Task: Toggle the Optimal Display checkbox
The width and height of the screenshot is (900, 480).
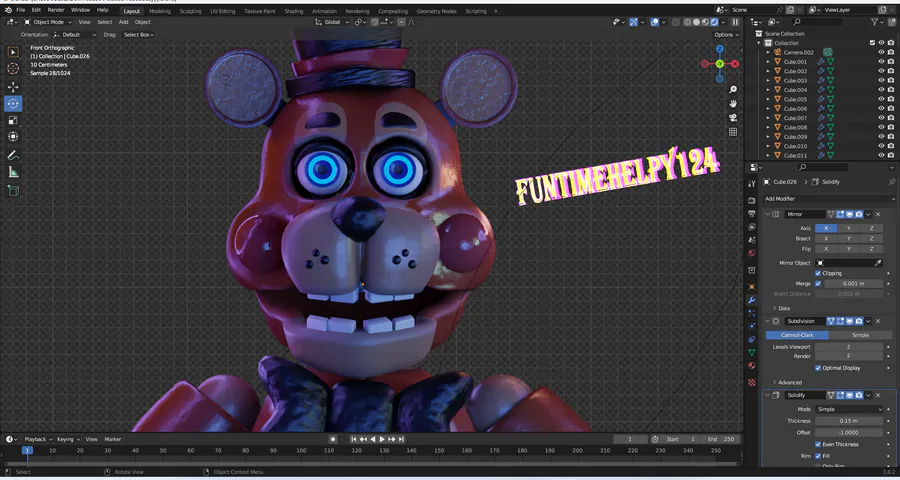Action: click(818, 368)
